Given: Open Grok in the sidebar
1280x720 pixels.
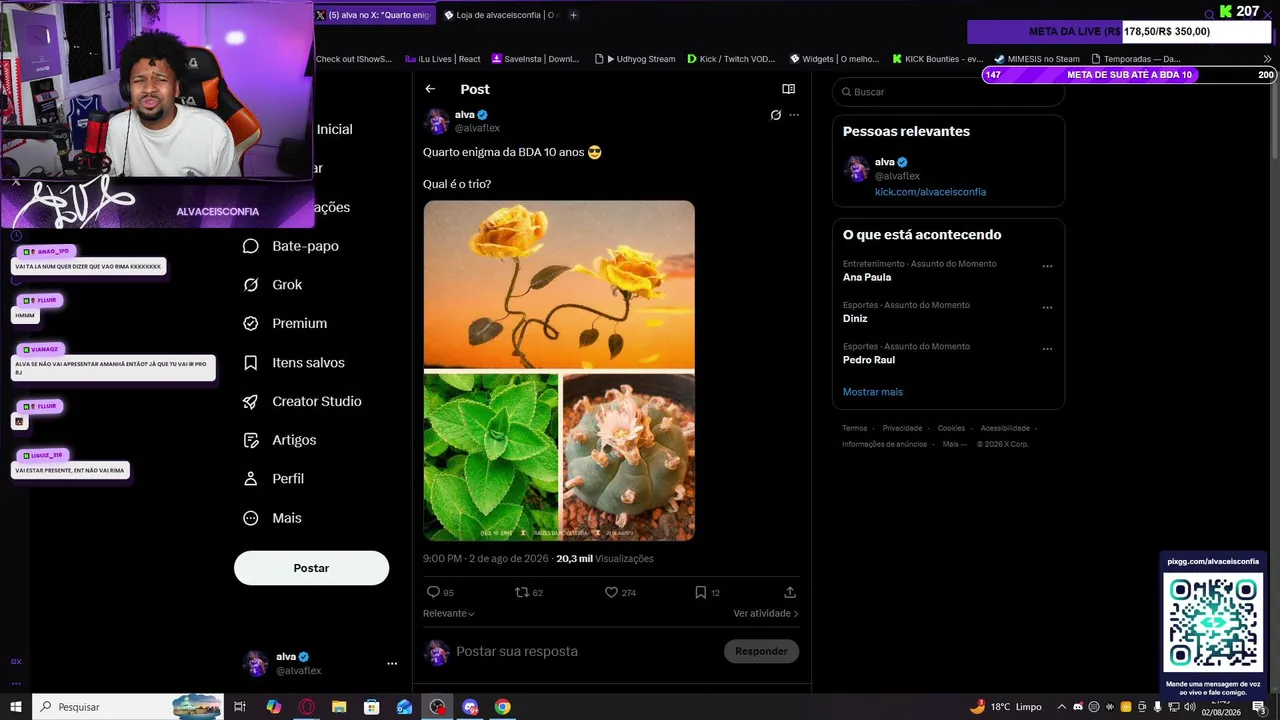Looking at the screenshot, I should [273, 285].
